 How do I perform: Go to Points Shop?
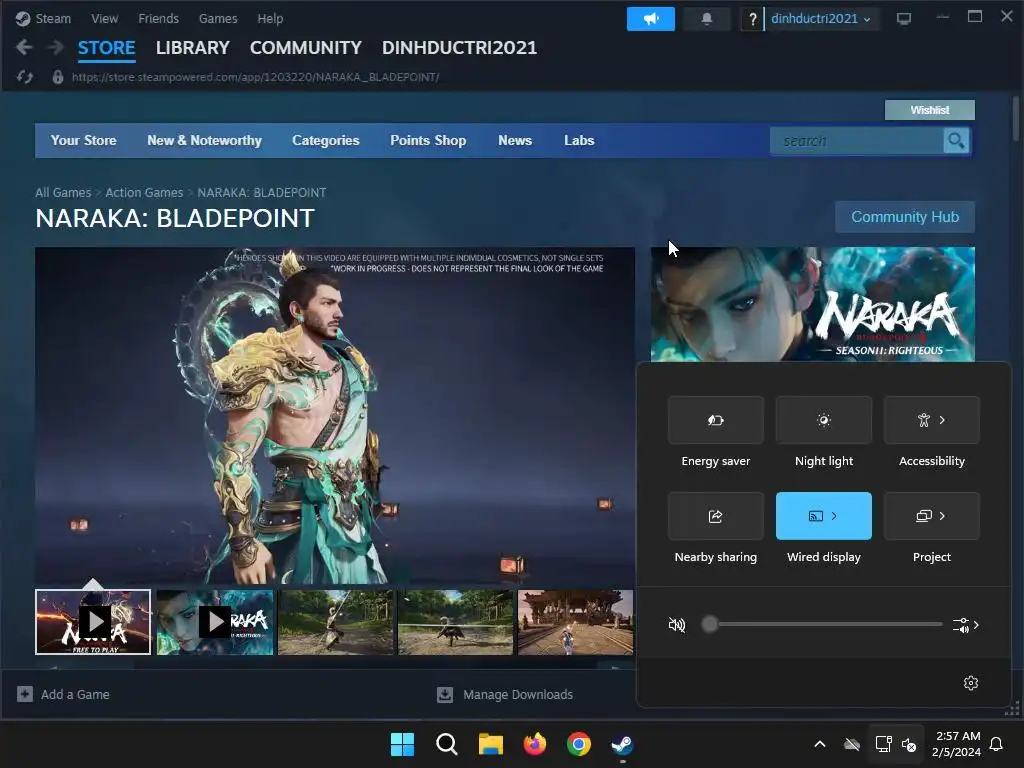(x=428, y=140)
